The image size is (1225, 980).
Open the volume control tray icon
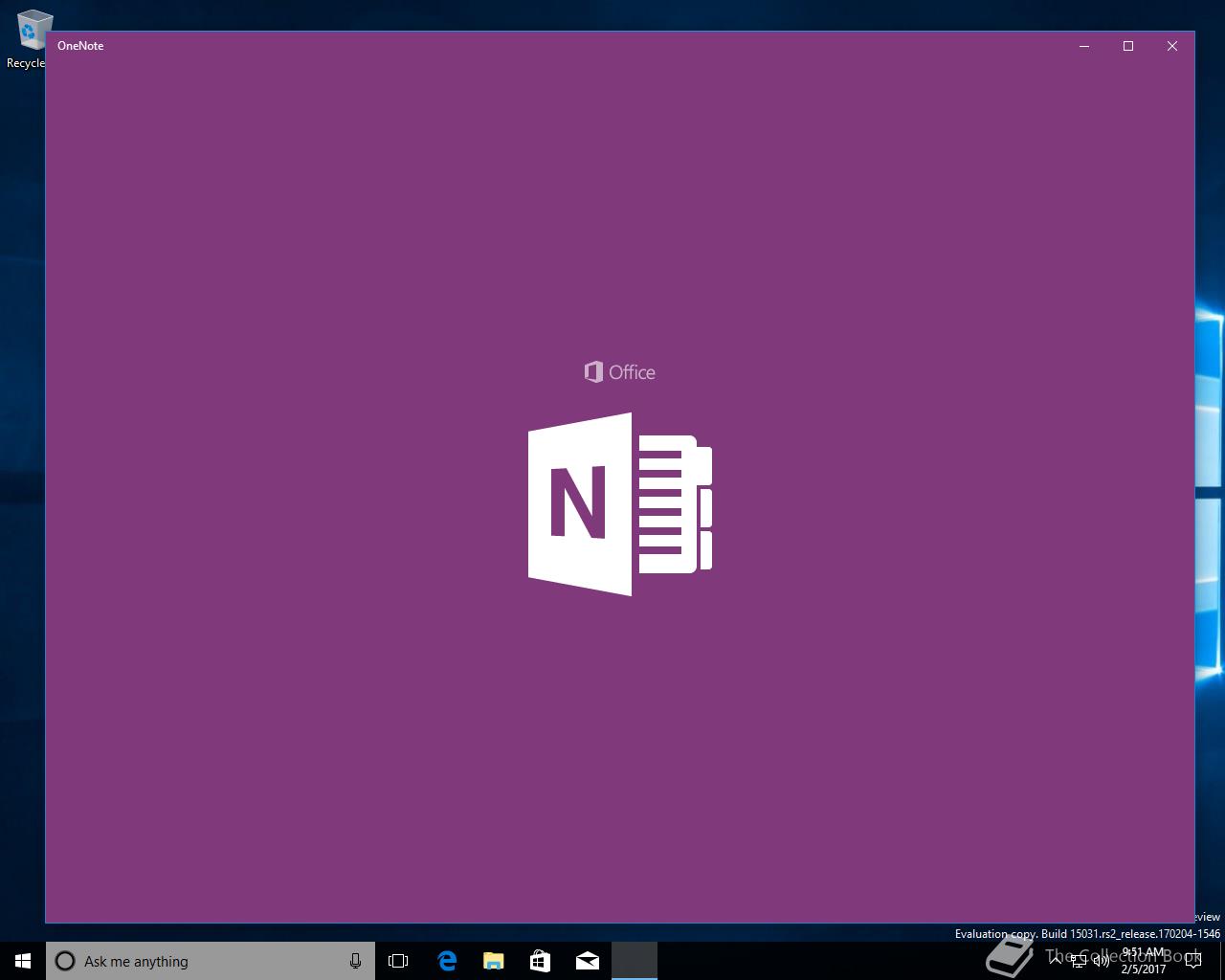tap(1102, 961)
